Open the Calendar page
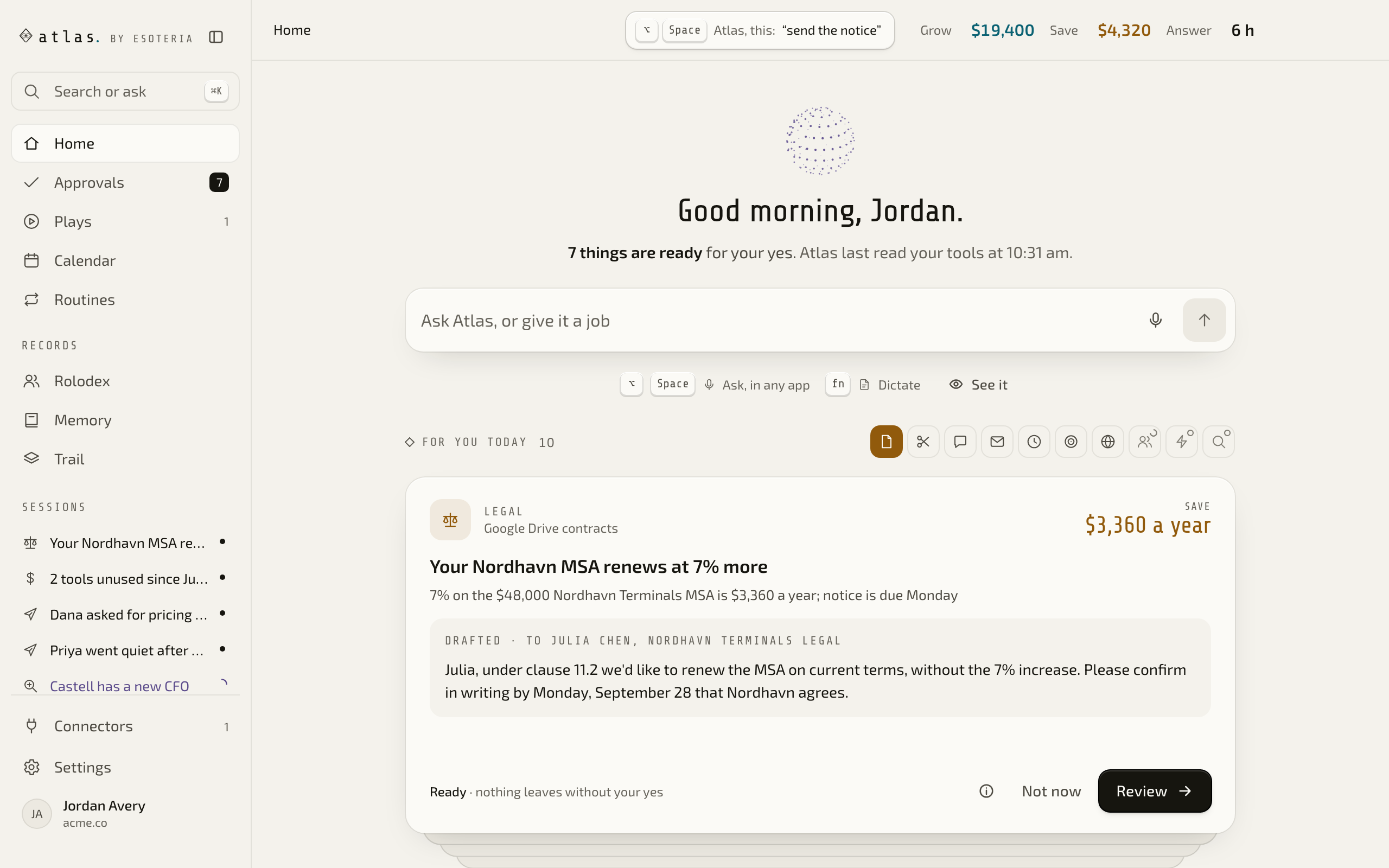Viewport: 1389px width, 868px height. click(125, 260)
